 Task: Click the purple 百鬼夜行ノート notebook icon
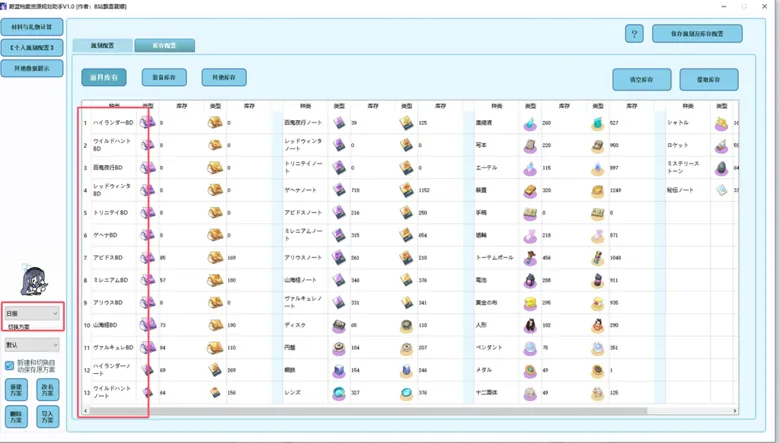click(339, 122)
